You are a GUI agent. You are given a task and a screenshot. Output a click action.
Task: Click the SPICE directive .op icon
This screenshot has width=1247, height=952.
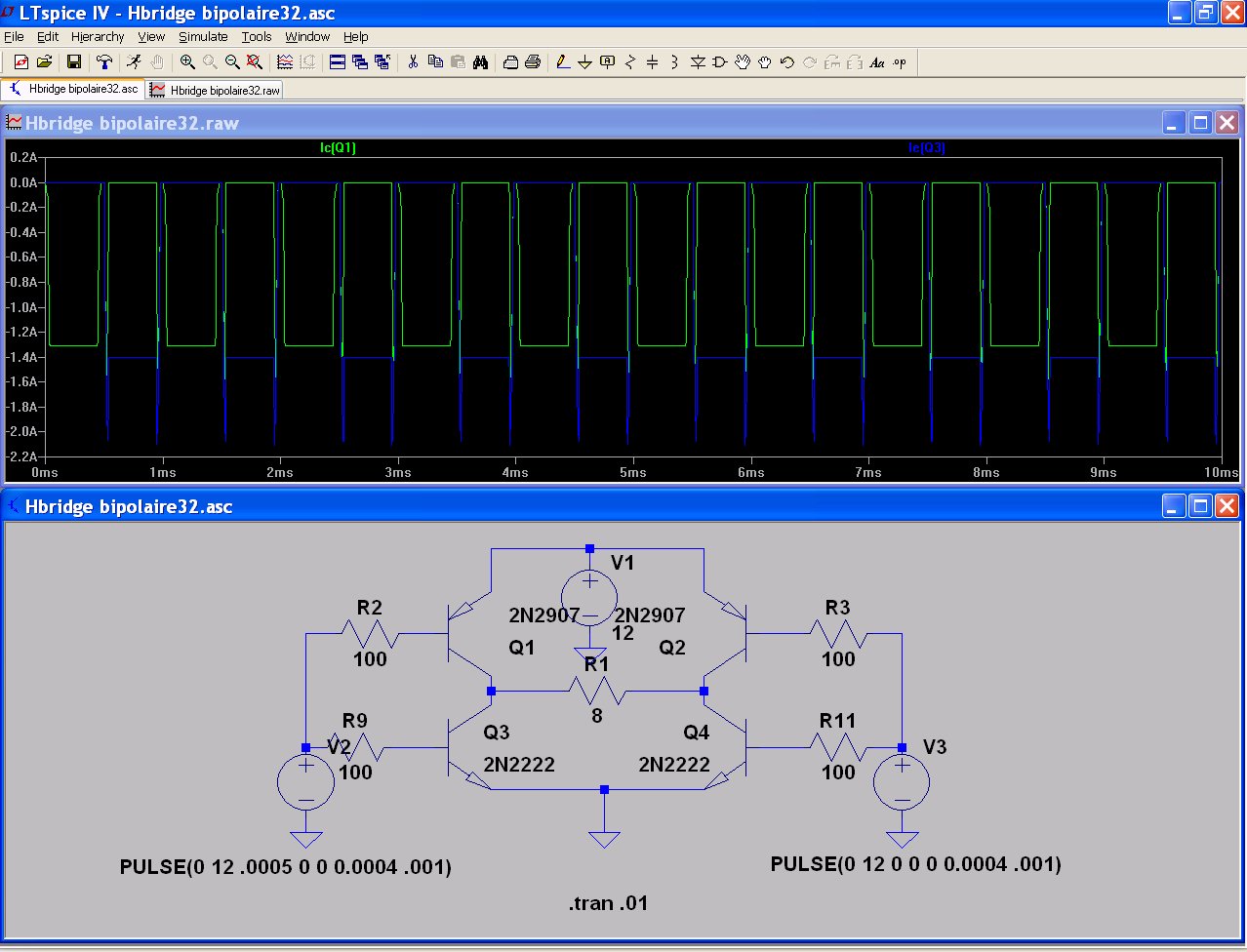[900, 62]
